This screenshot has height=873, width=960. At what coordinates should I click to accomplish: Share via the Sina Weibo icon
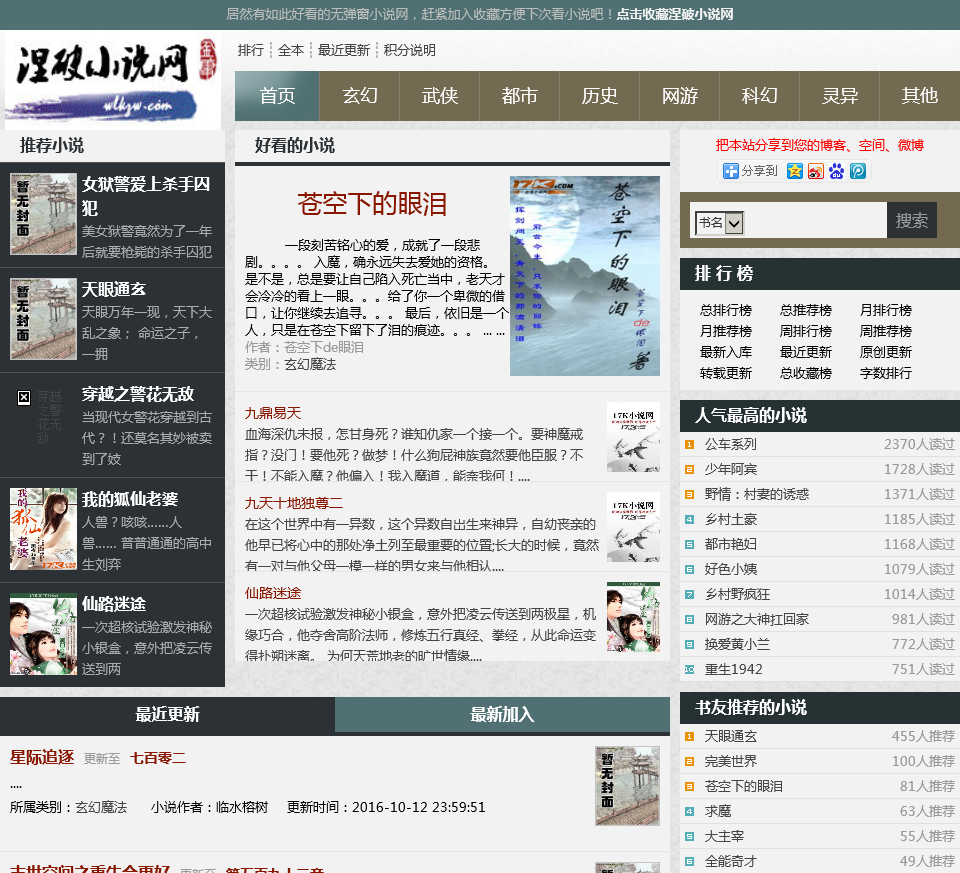tap(816, 171)
